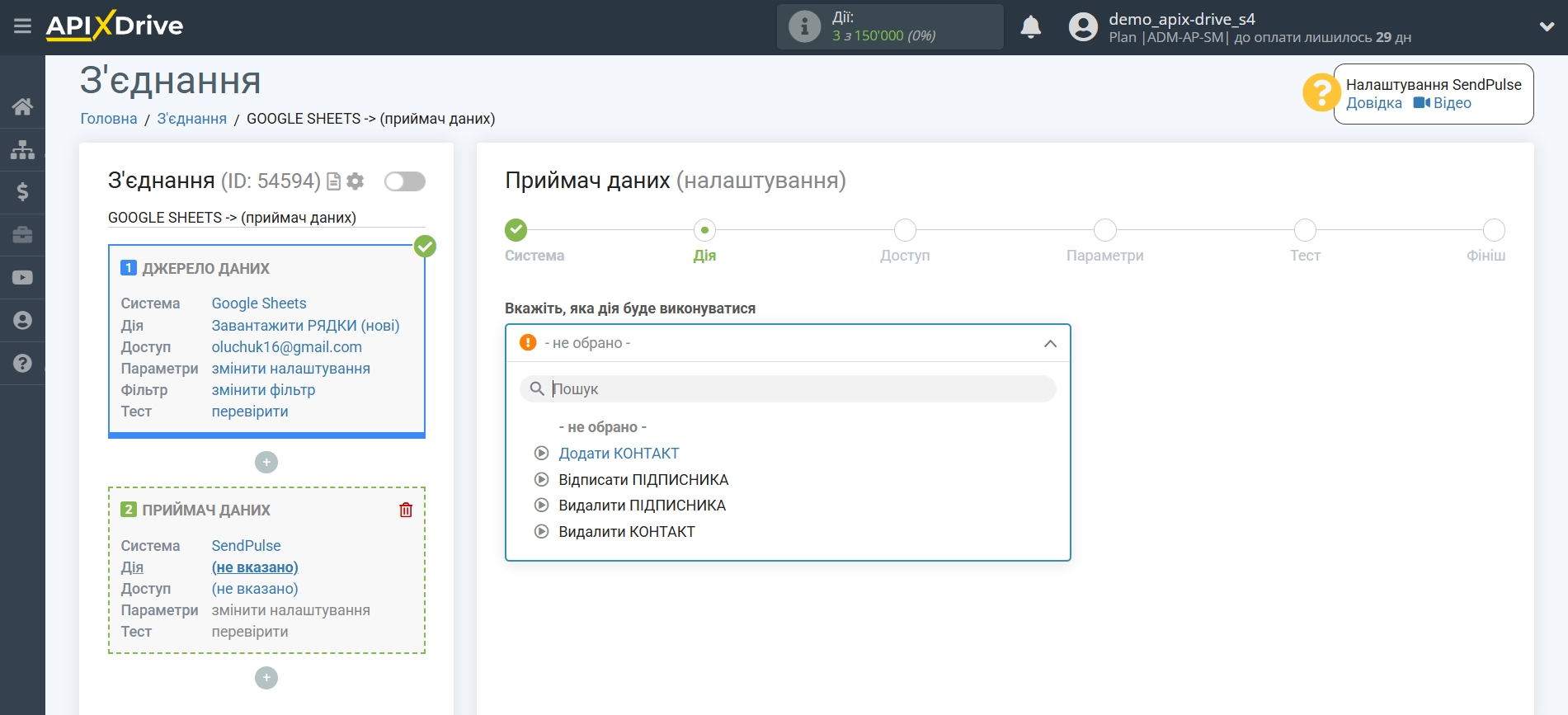
Task: Open the Відео help link
Action: click(x=1443, y=103)
